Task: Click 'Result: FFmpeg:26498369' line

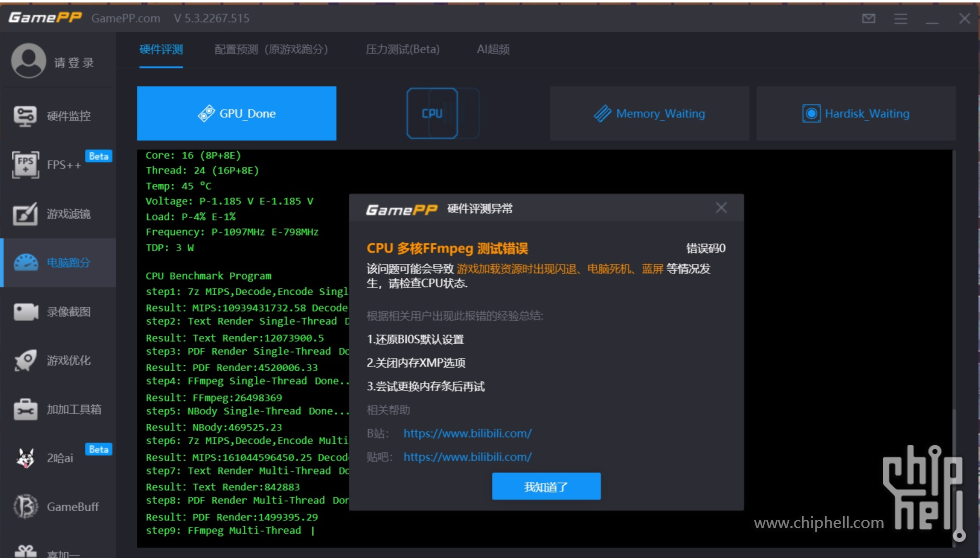Action: 214,397
